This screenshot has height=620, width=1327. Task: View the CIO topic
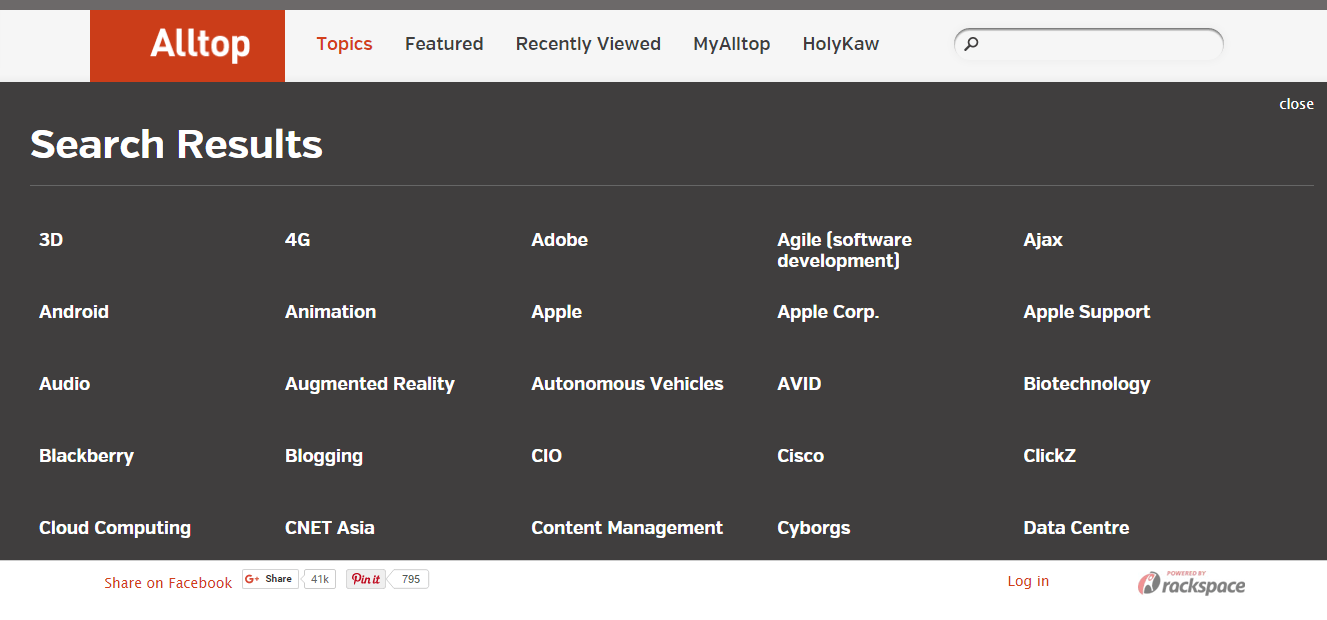coord(546,456)
